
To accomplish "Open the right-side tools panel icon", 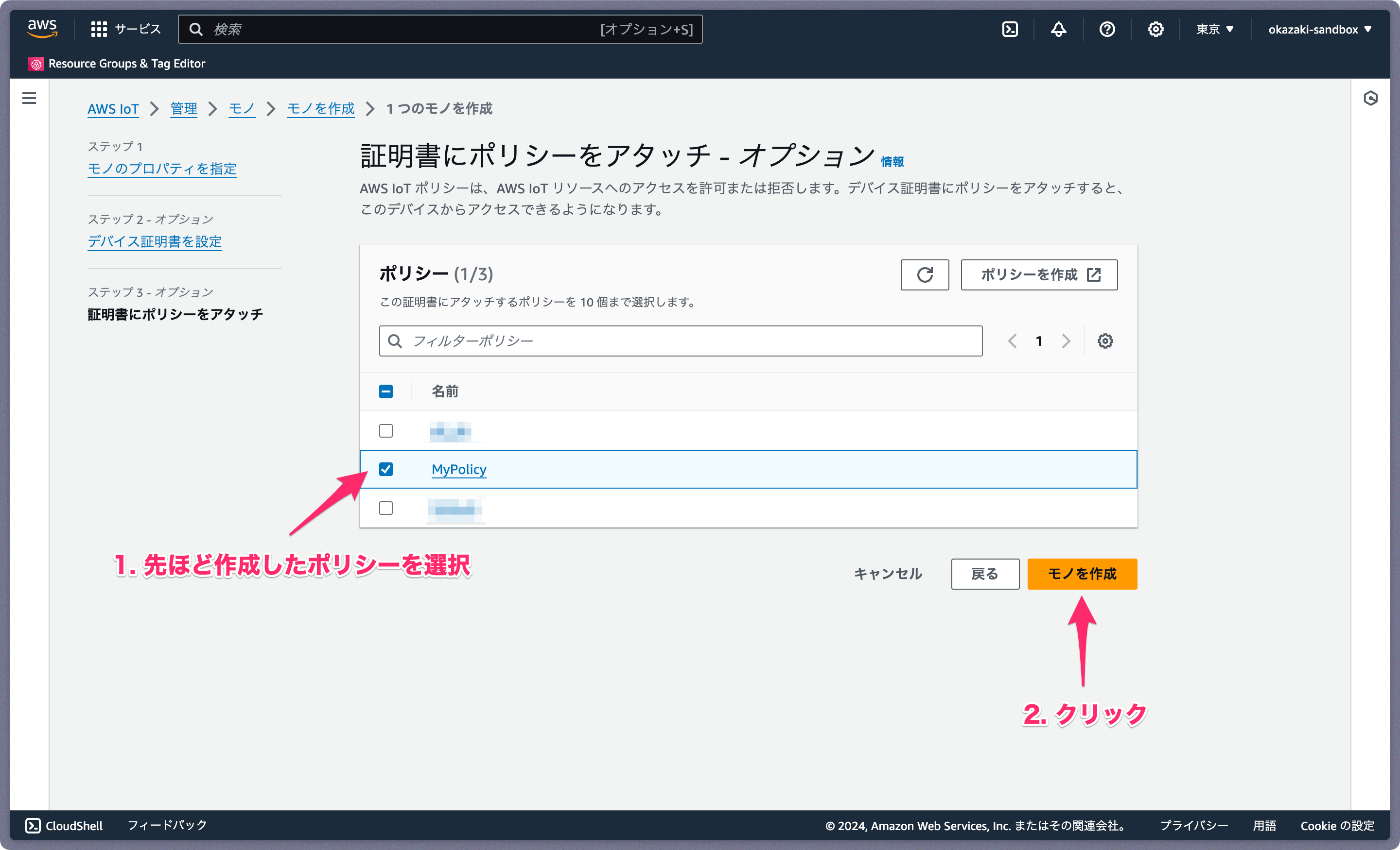I will pos(1371,98).
